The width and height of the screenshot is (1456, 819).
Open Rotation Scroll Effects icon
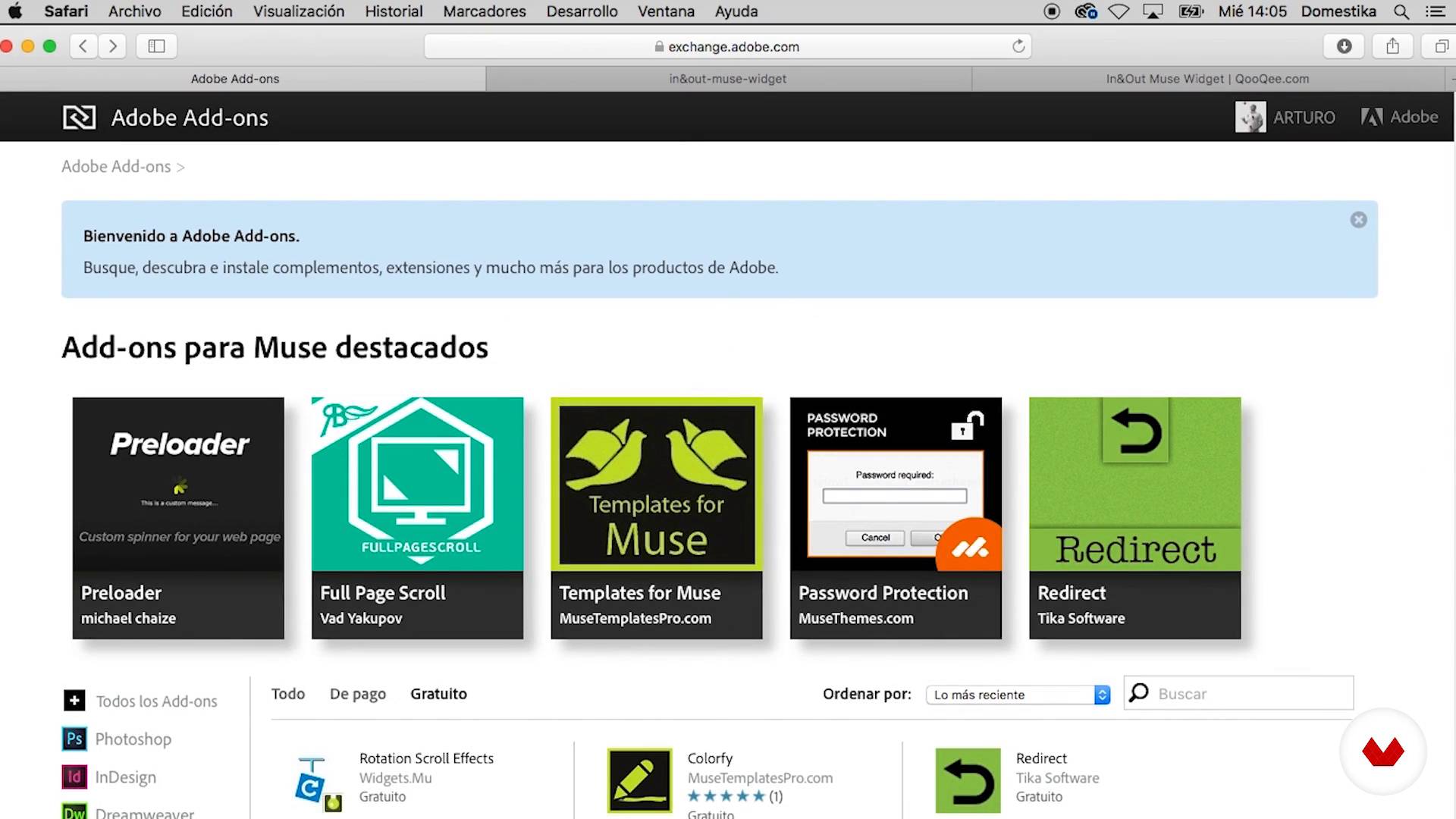(319, 783)
